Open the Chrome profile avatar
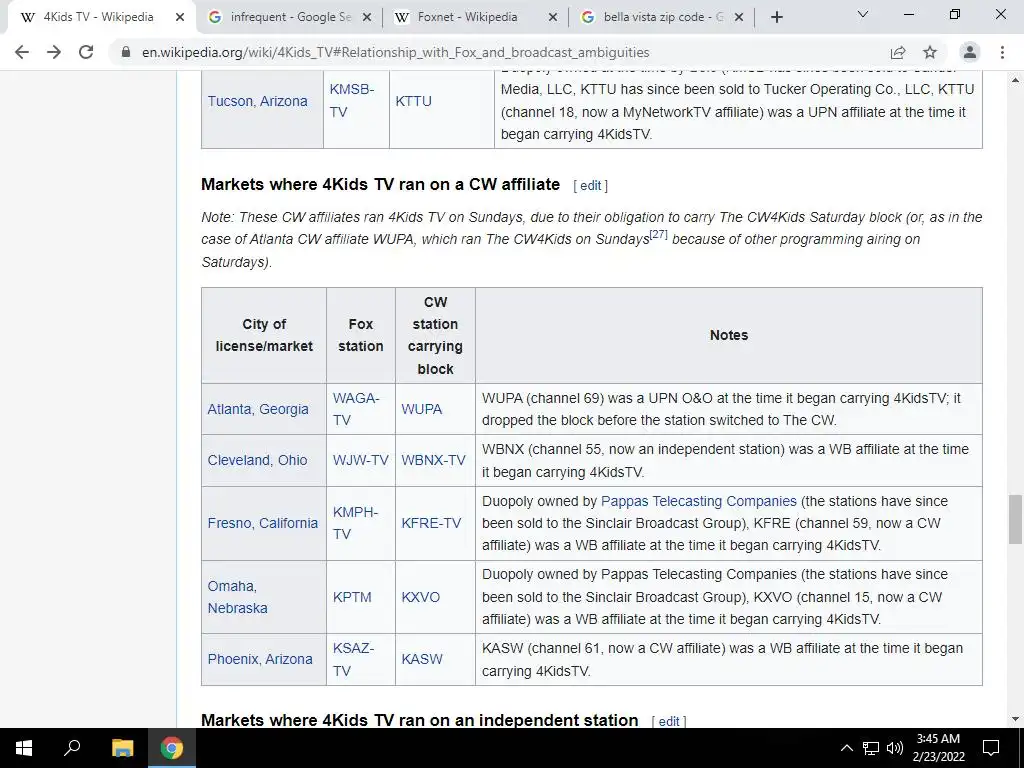1024x768 pixels. coord(970,52)
